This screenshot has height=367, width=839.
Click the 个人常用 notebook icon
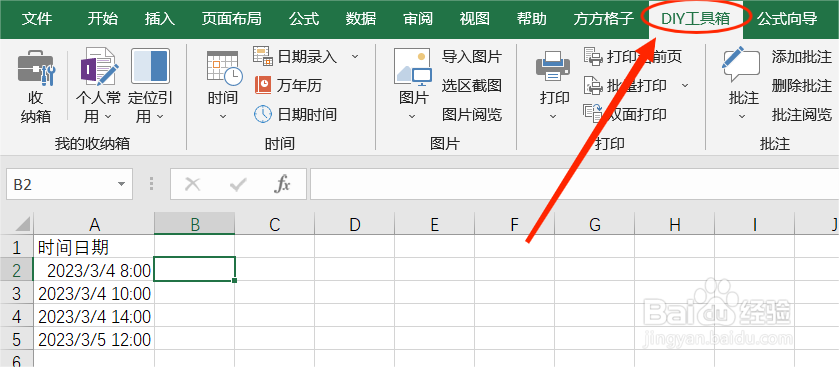coord(100,67)
